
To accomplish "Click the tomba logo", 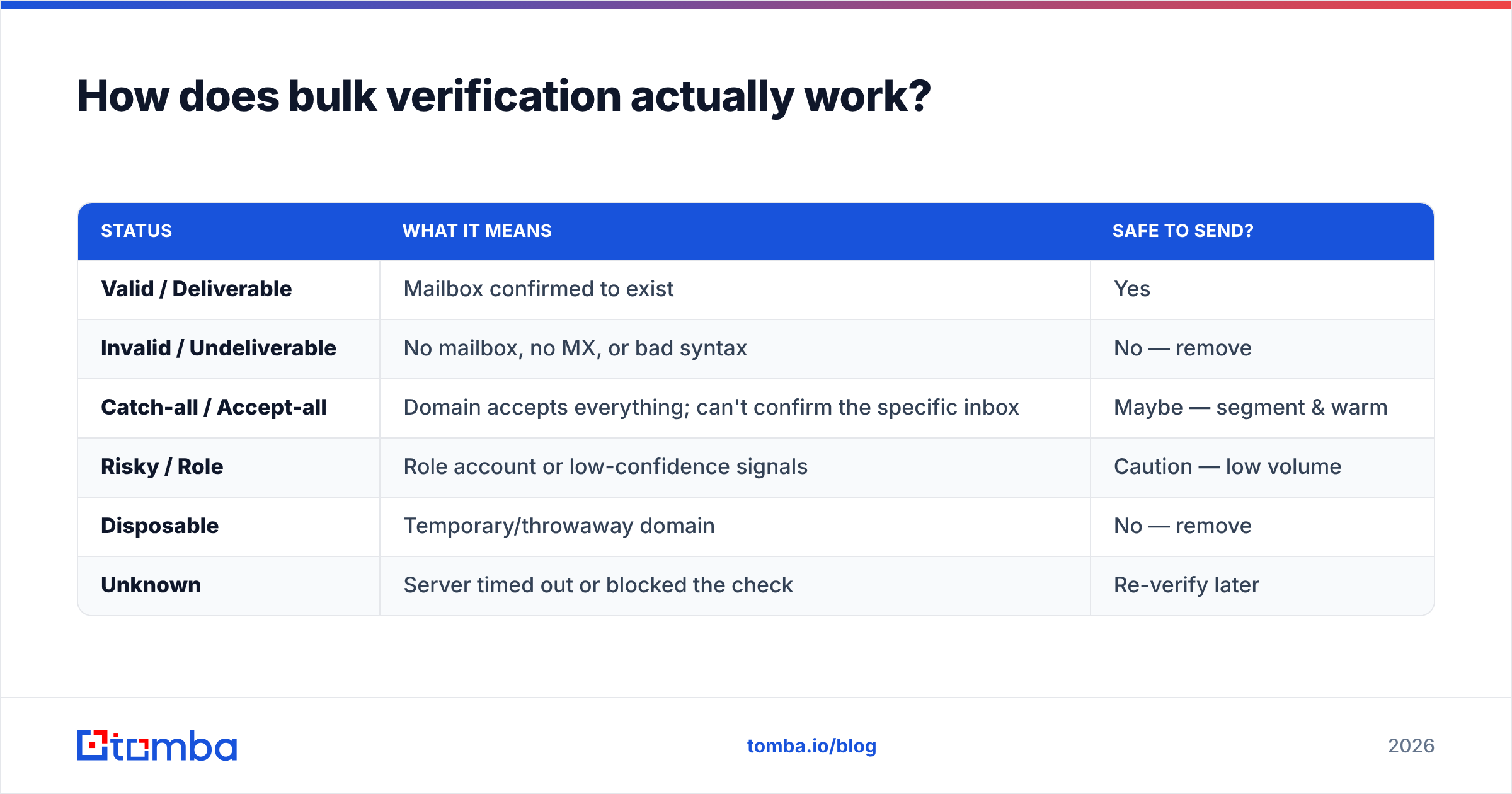I will (x=157, y=745).
